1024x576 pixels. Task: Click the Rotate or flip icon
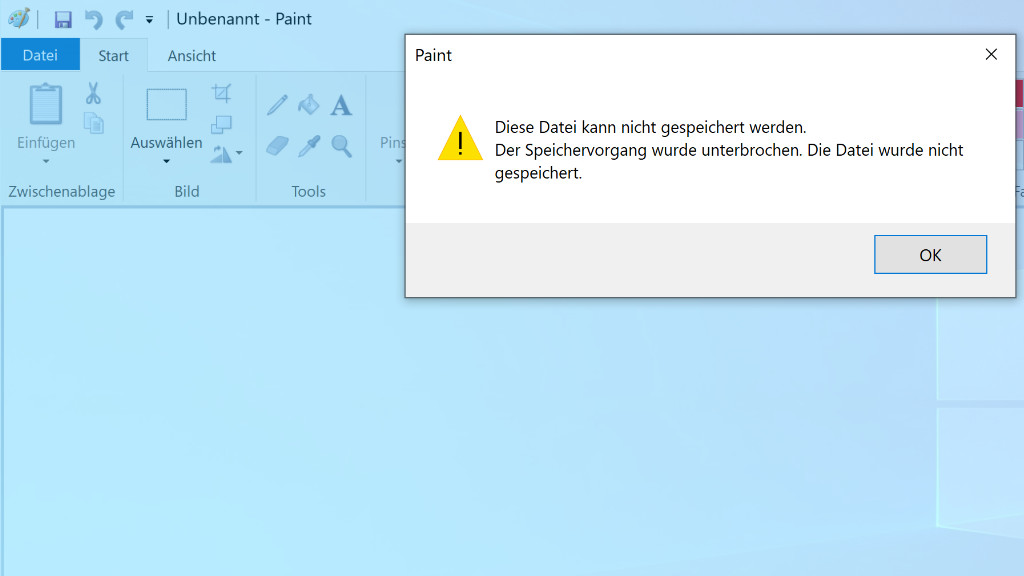click(221, 153)
